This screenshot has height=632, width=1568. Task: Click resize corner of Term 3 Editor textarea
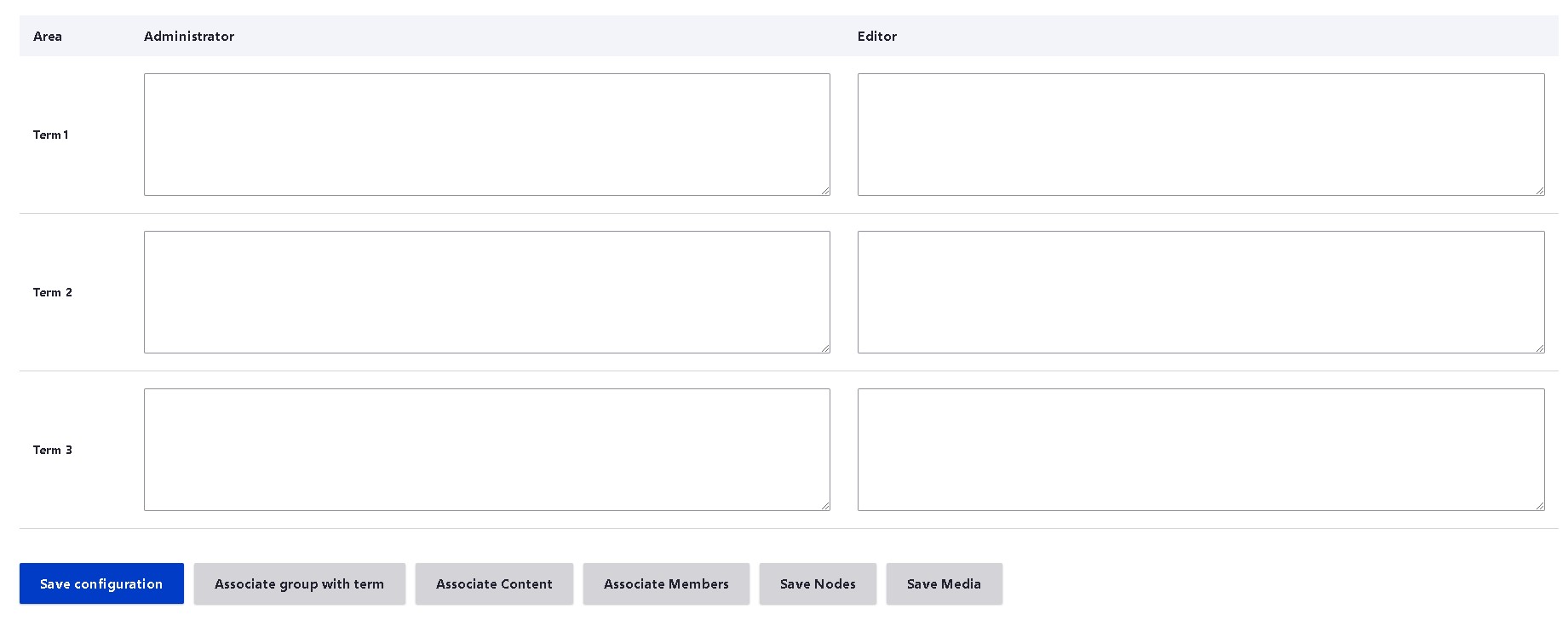click(x=1540, y=506)
